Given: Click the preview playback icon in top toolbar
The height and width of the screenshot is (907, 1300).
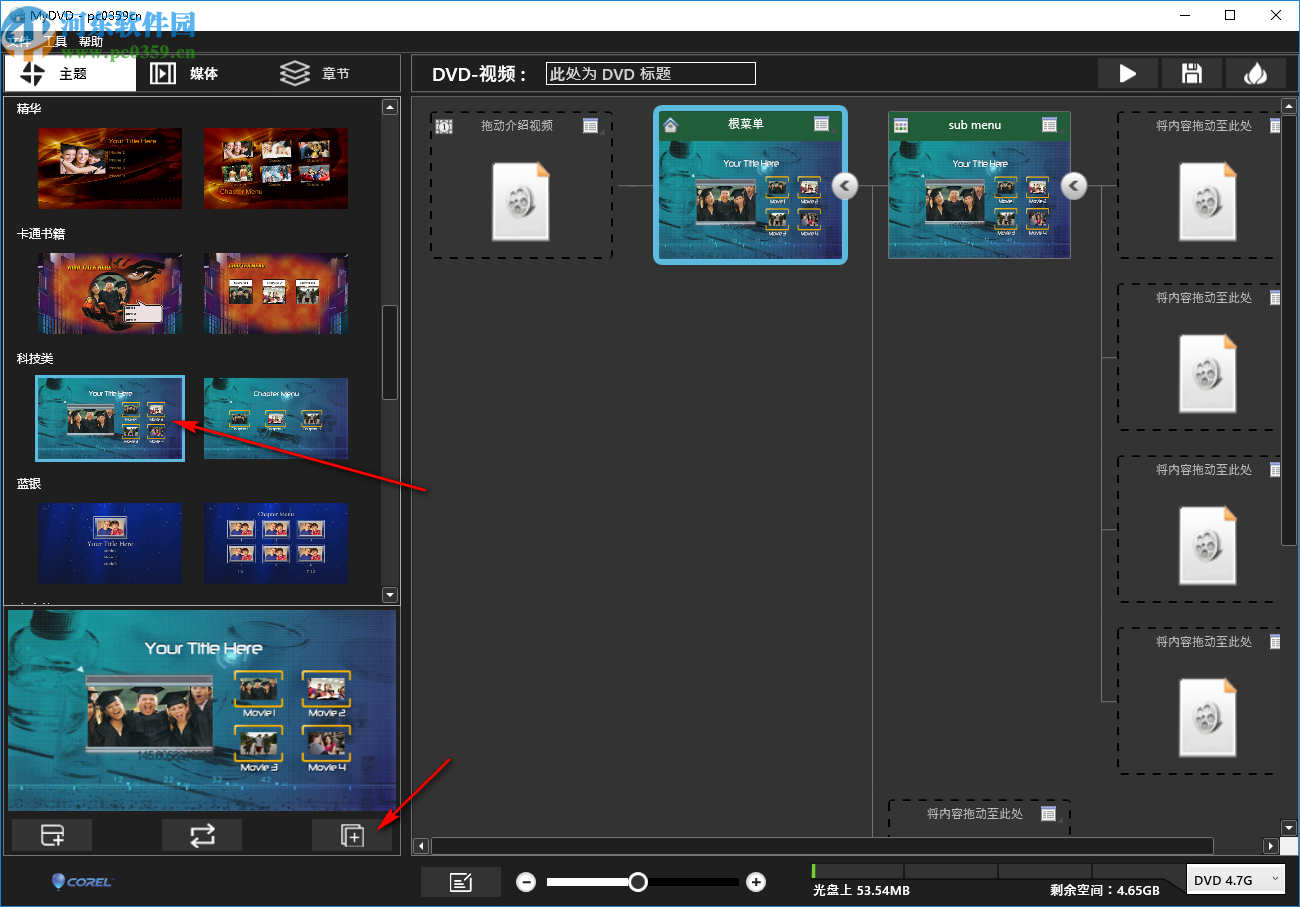Looking at the screenshot, I should [1127, 73].
